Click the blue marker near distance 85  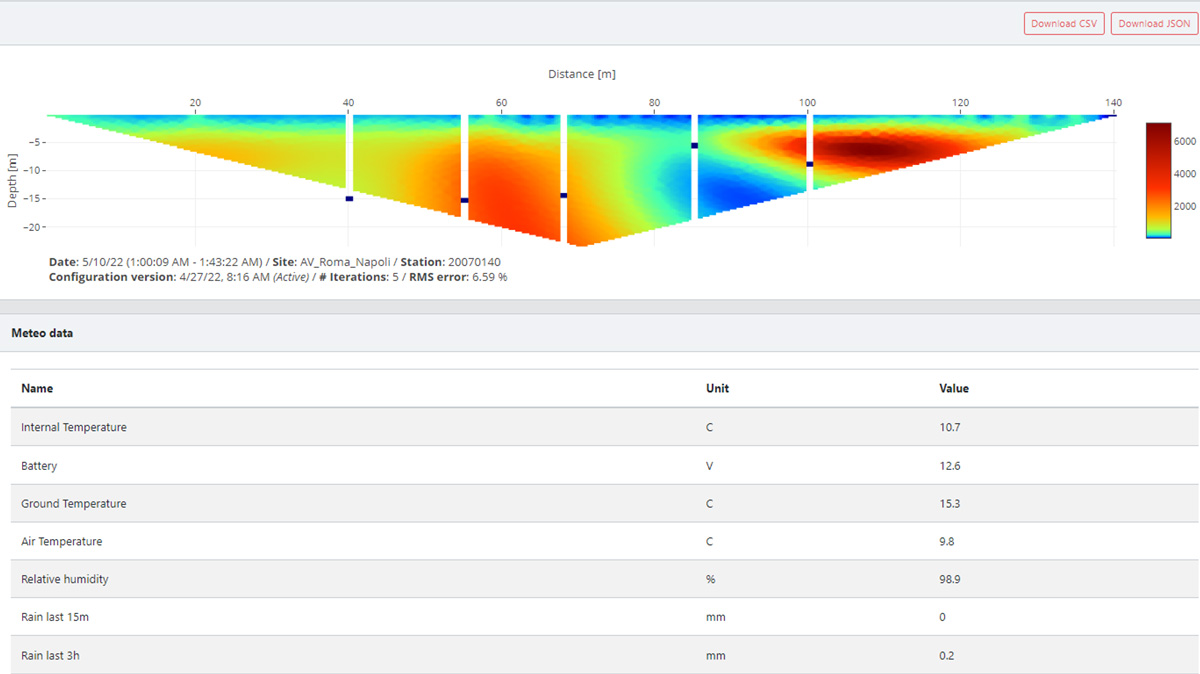tap(694, 146)
